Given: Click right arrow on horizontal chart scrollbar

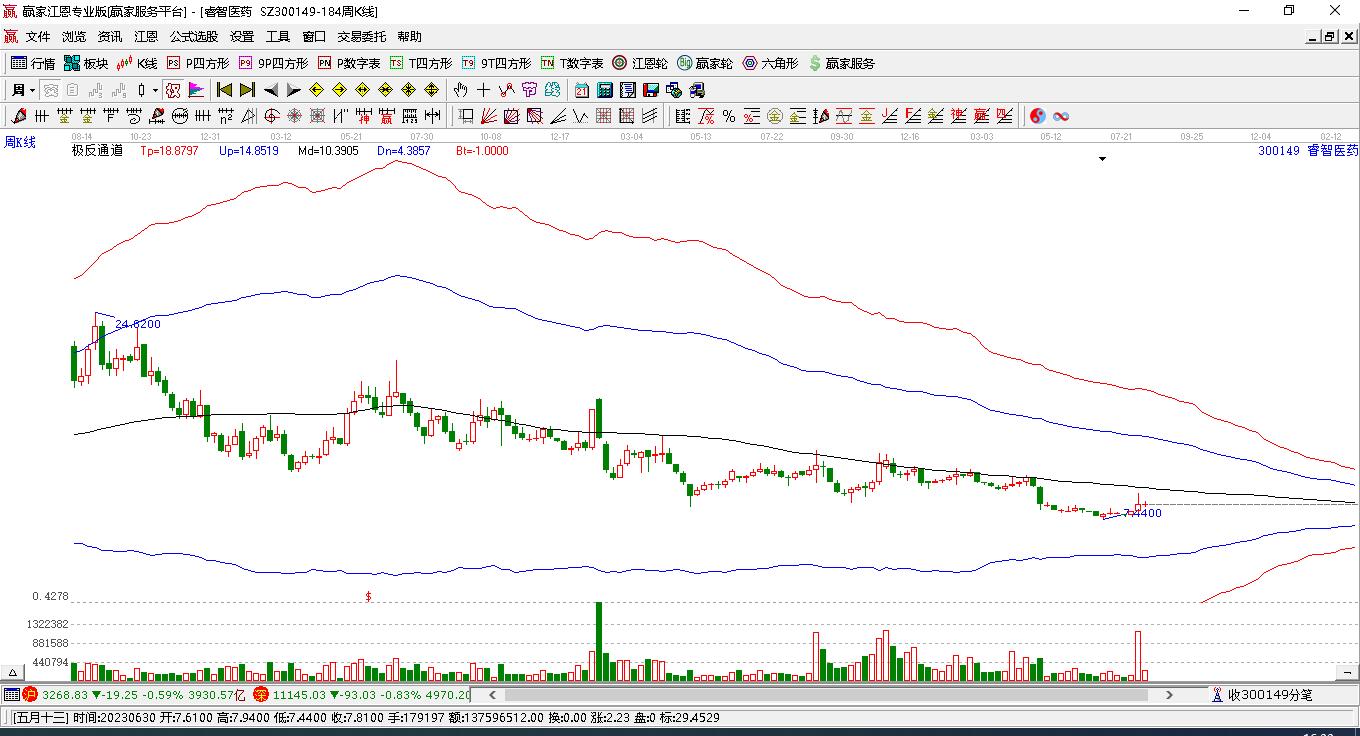Looking at the screenshot, I should click(1169, 695).
